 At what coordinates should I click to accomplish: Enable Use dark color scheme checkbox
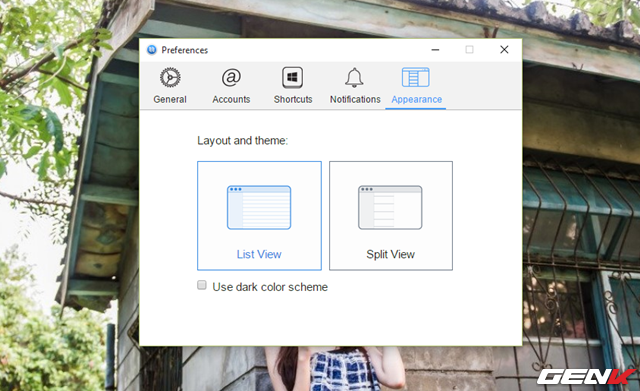tap(202, 285)
